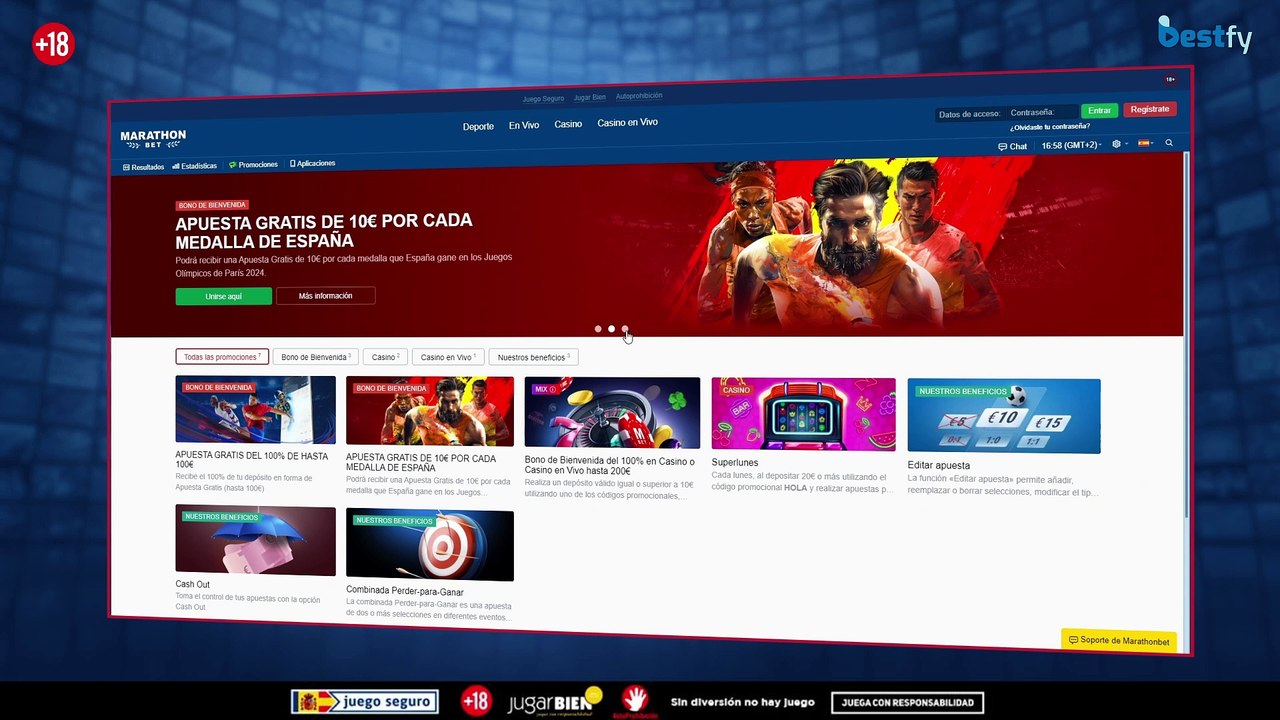Image resolution: width=1280 pixels, height=720 pixels.
Task: Open Promociones in the secondary bar
Action: 253,165
